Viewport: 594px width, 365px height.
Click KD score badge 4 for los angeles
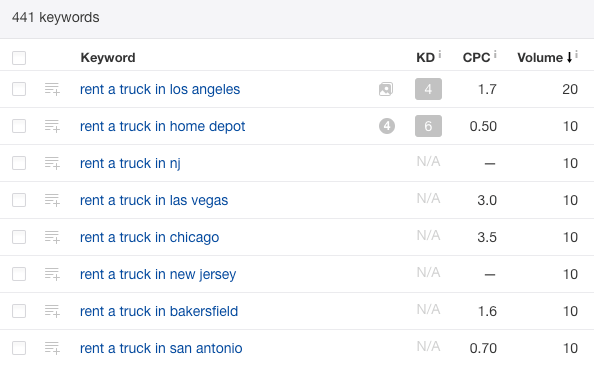(x=428, y=89)
